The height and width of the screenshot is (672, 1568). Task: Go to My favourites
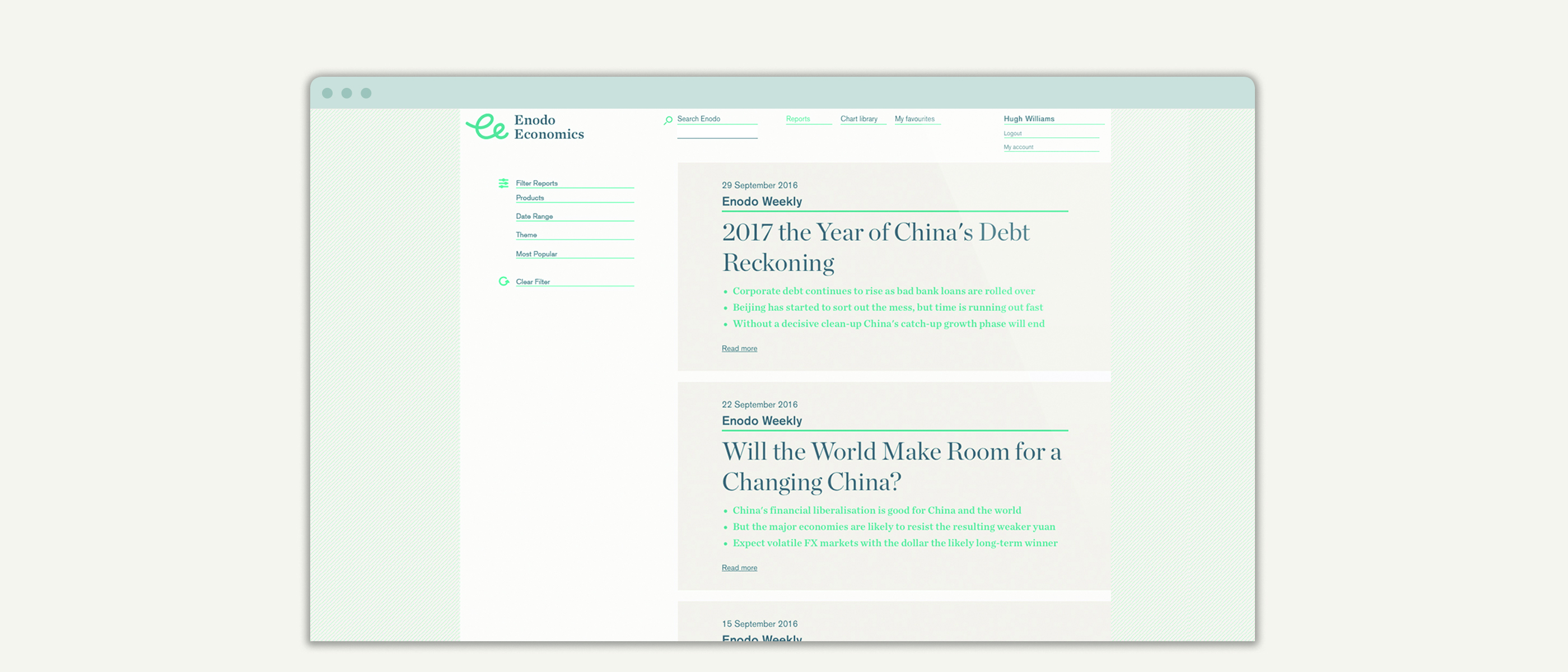coord(914,119)
